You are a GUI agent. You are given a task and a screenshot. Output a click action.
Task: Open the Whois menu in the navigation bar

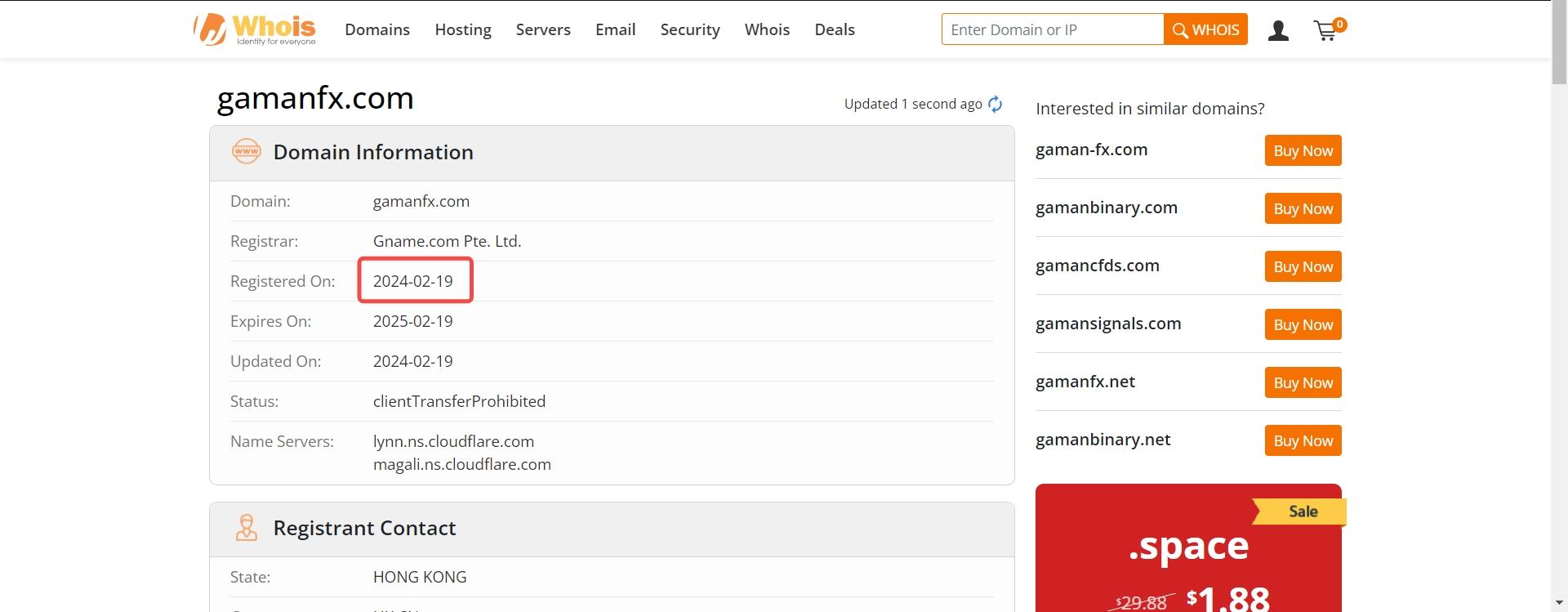tap(767, 29)
